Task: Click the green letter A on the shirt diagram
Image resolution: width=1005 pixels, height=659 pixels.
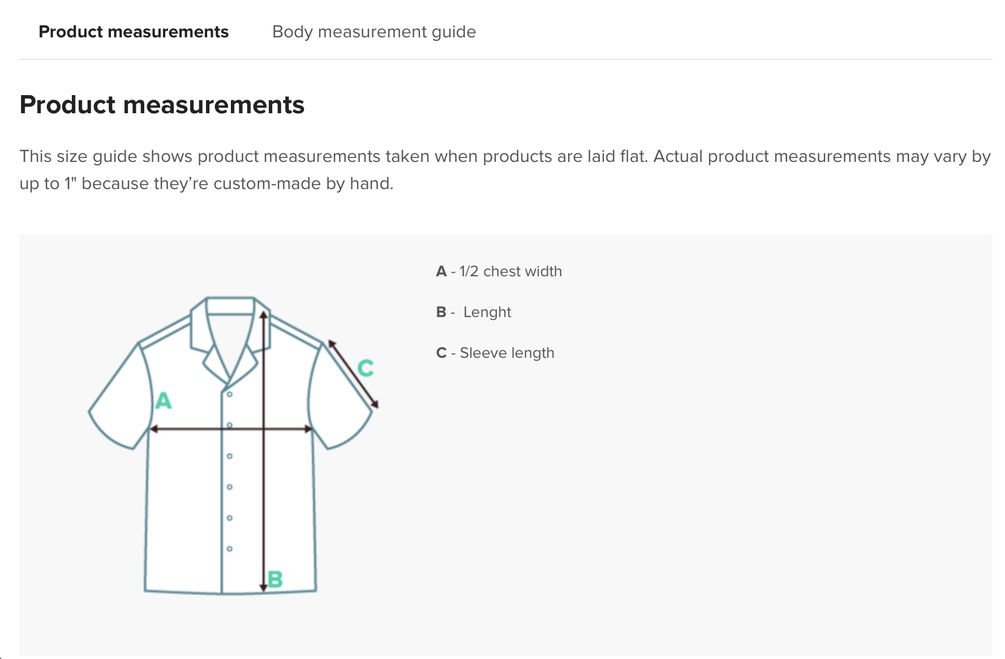Action: point(163,401)
